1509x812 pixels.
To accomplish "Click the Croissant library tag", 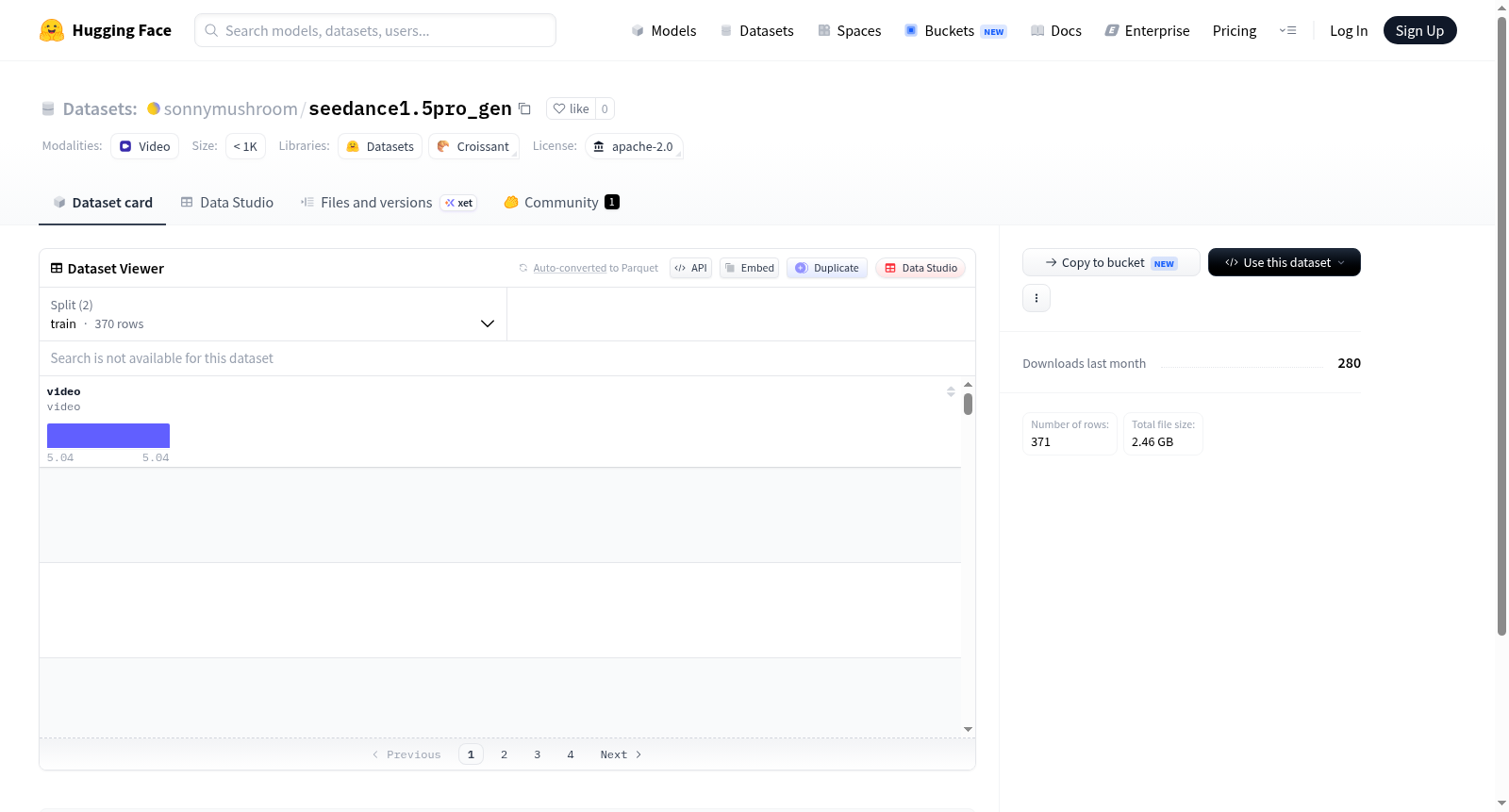I will (473, 146).
